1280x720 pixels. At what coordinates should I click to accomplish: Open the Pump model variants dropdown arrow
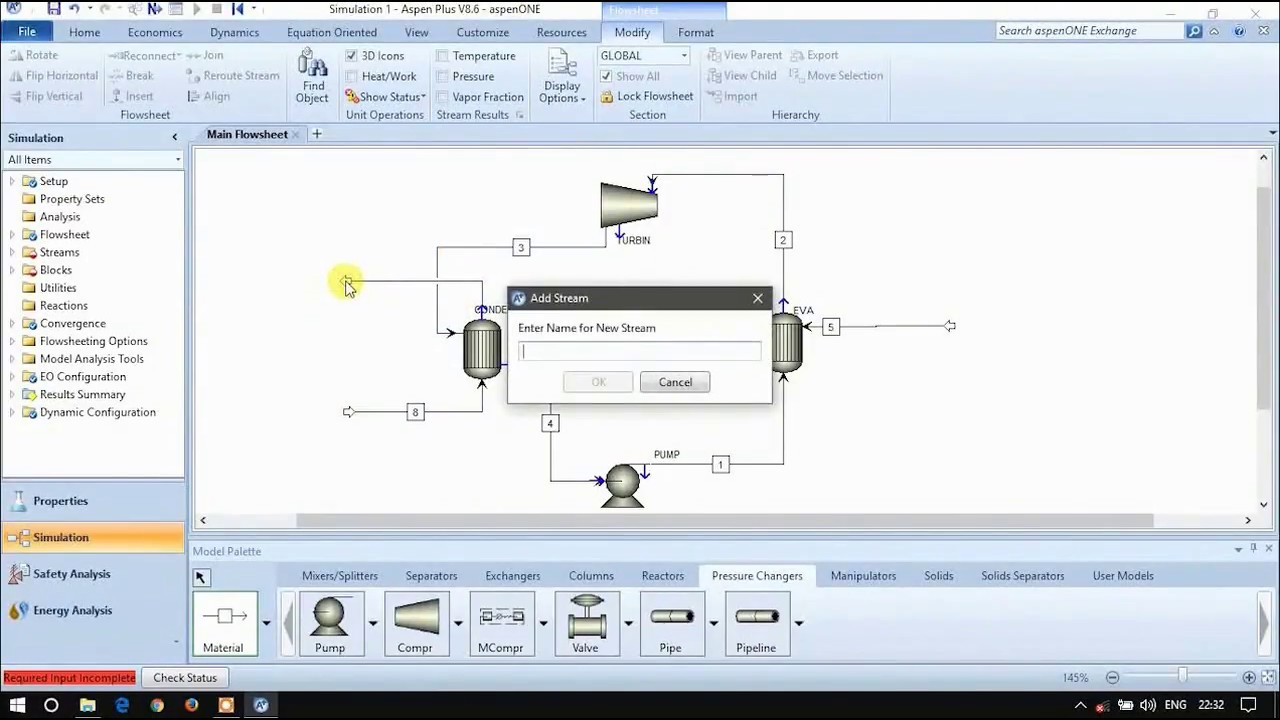pyautogui.click(x=373, y=623)
